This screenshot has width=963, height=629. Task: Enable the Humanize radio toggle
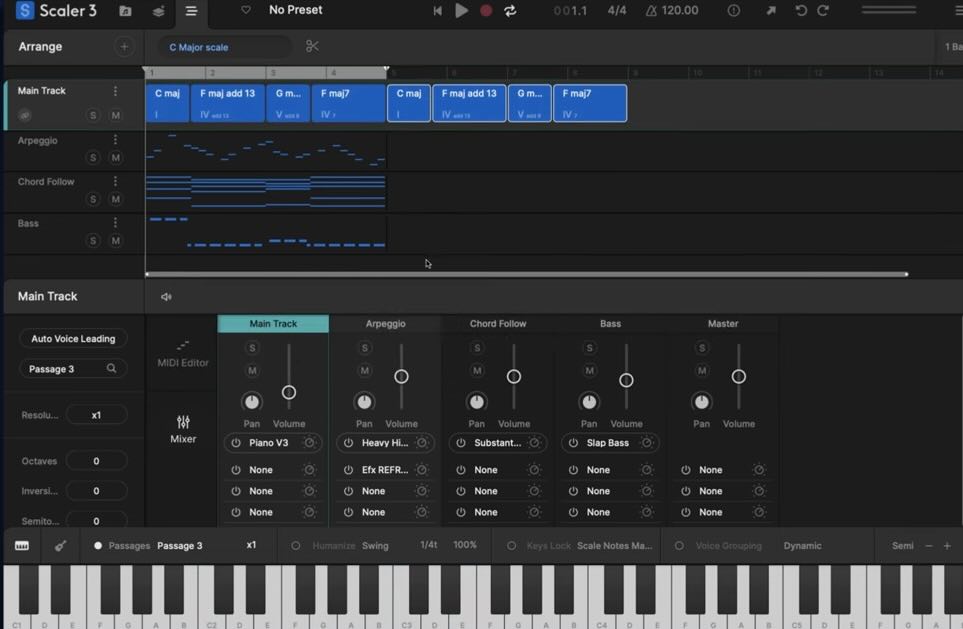pos(296,546)
